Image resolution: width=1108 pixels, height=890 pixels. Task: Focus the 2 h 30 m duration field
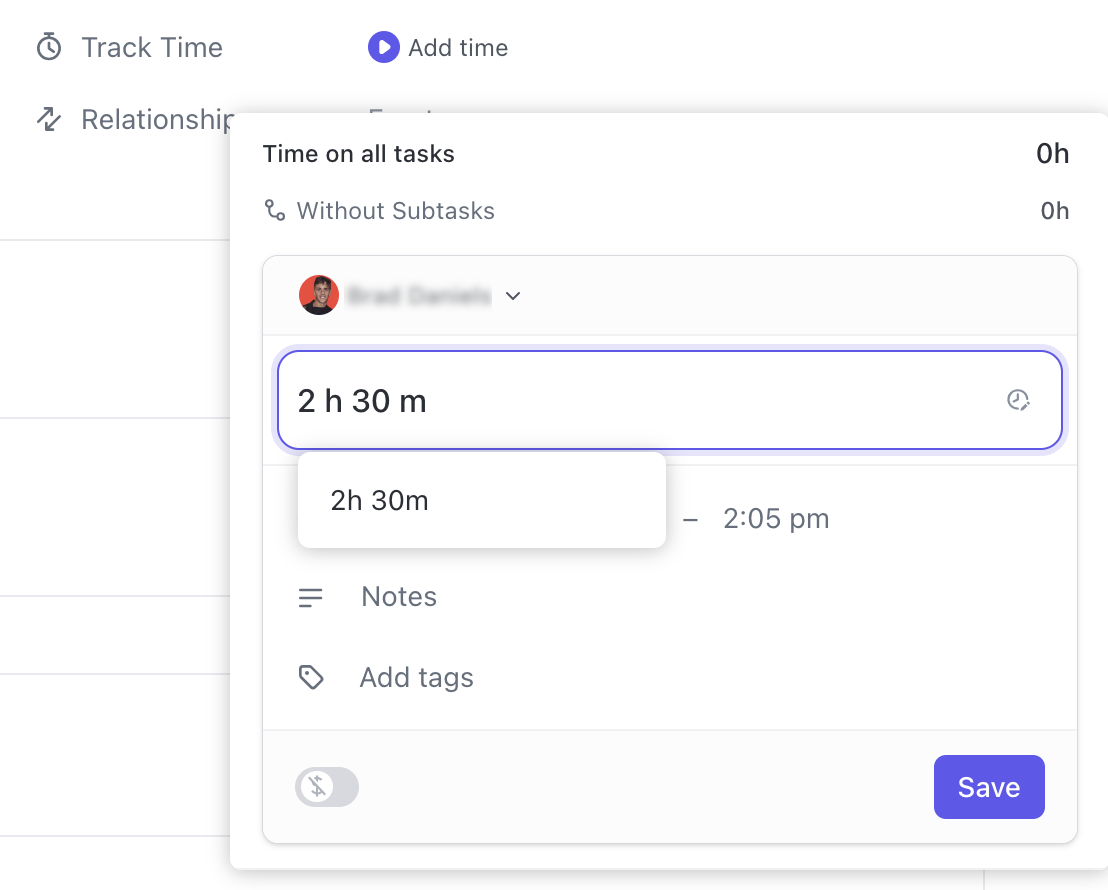[x=640, y=401]
